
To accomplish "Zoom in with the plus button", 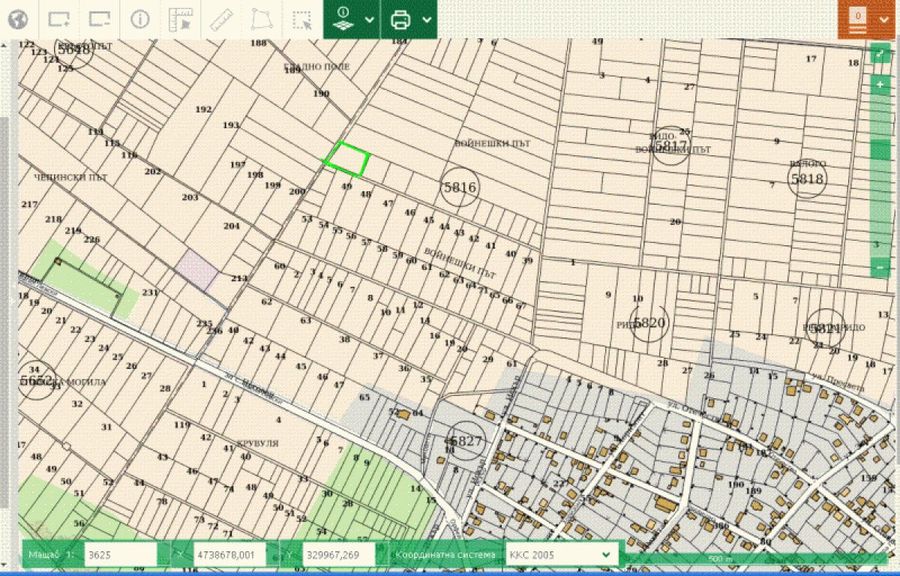I will click(x=879, y=85).
